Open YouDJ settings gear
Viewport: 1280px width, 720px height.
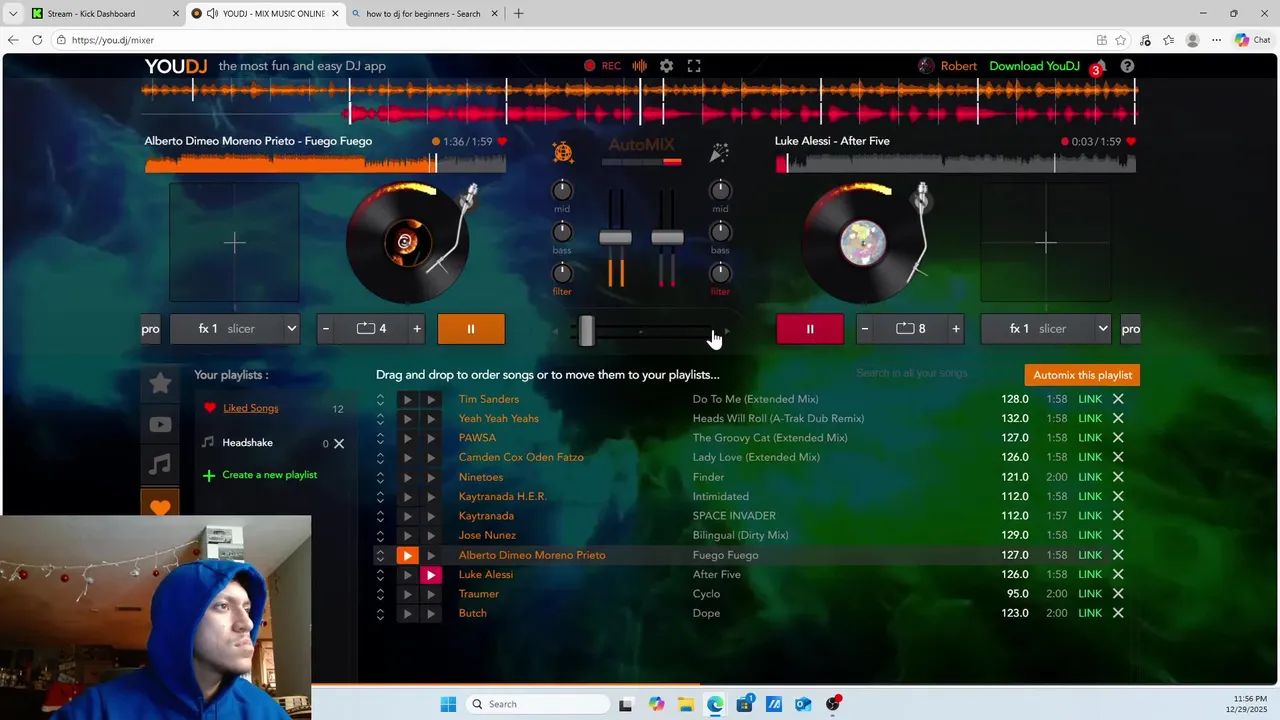coord(666,66)
